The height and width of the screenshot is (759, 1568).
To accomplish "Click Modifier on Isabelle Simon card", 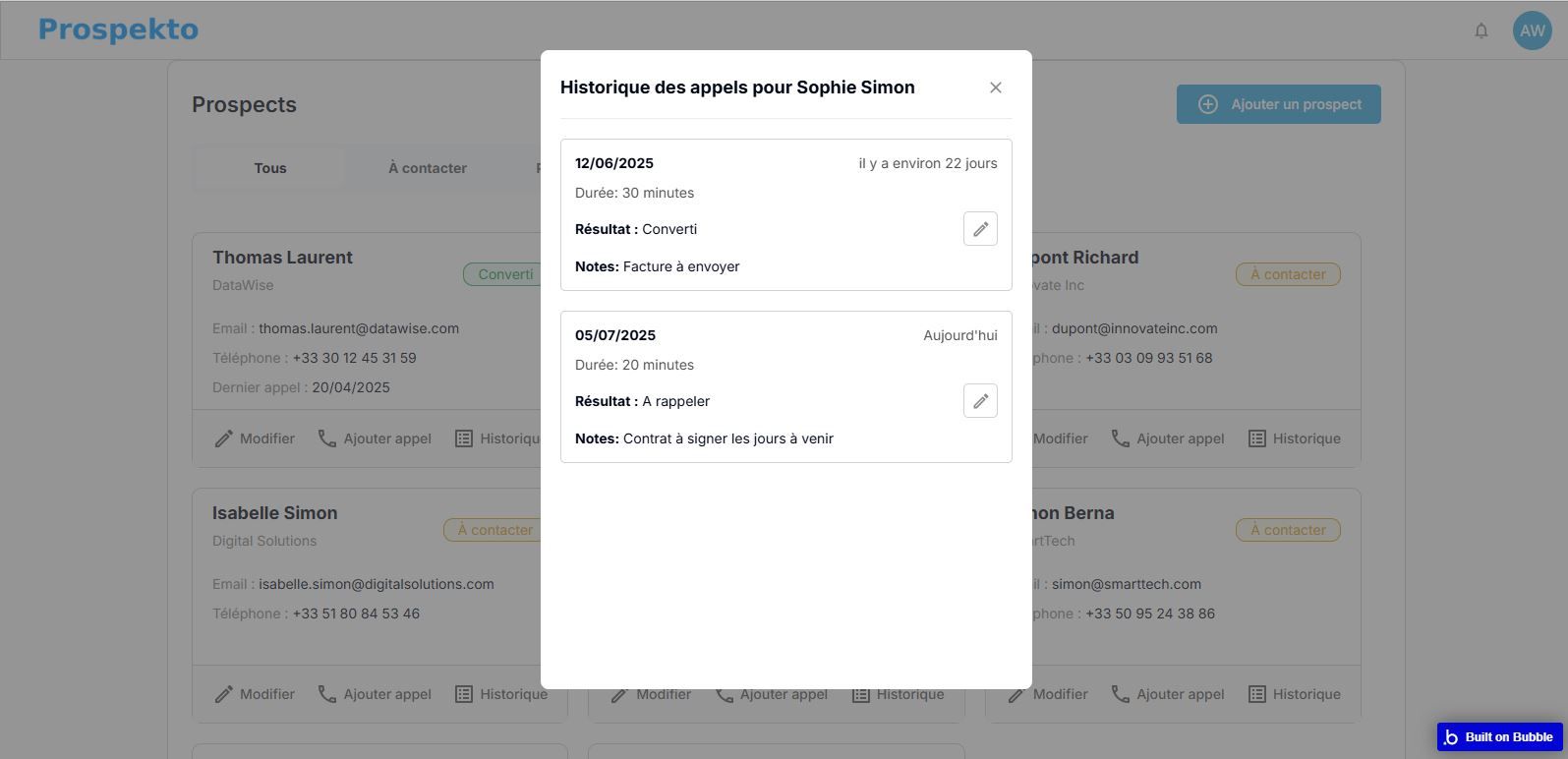I will (255, 694).
